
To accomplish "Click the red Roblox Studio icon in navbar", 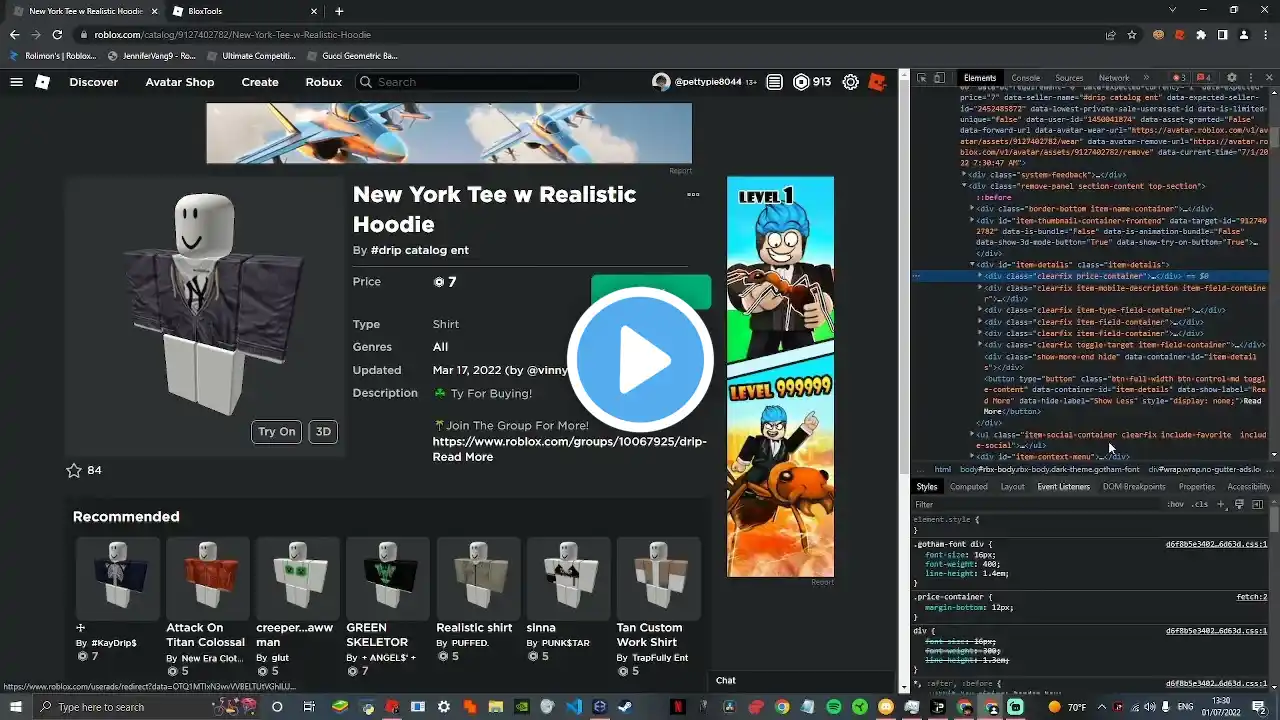I will tap(877, 82).
